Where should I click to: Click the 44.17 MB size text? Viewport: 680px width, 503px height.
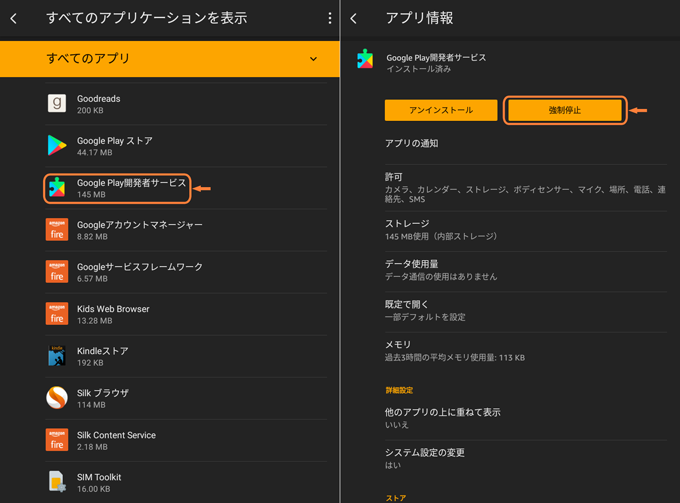(95, 153)
